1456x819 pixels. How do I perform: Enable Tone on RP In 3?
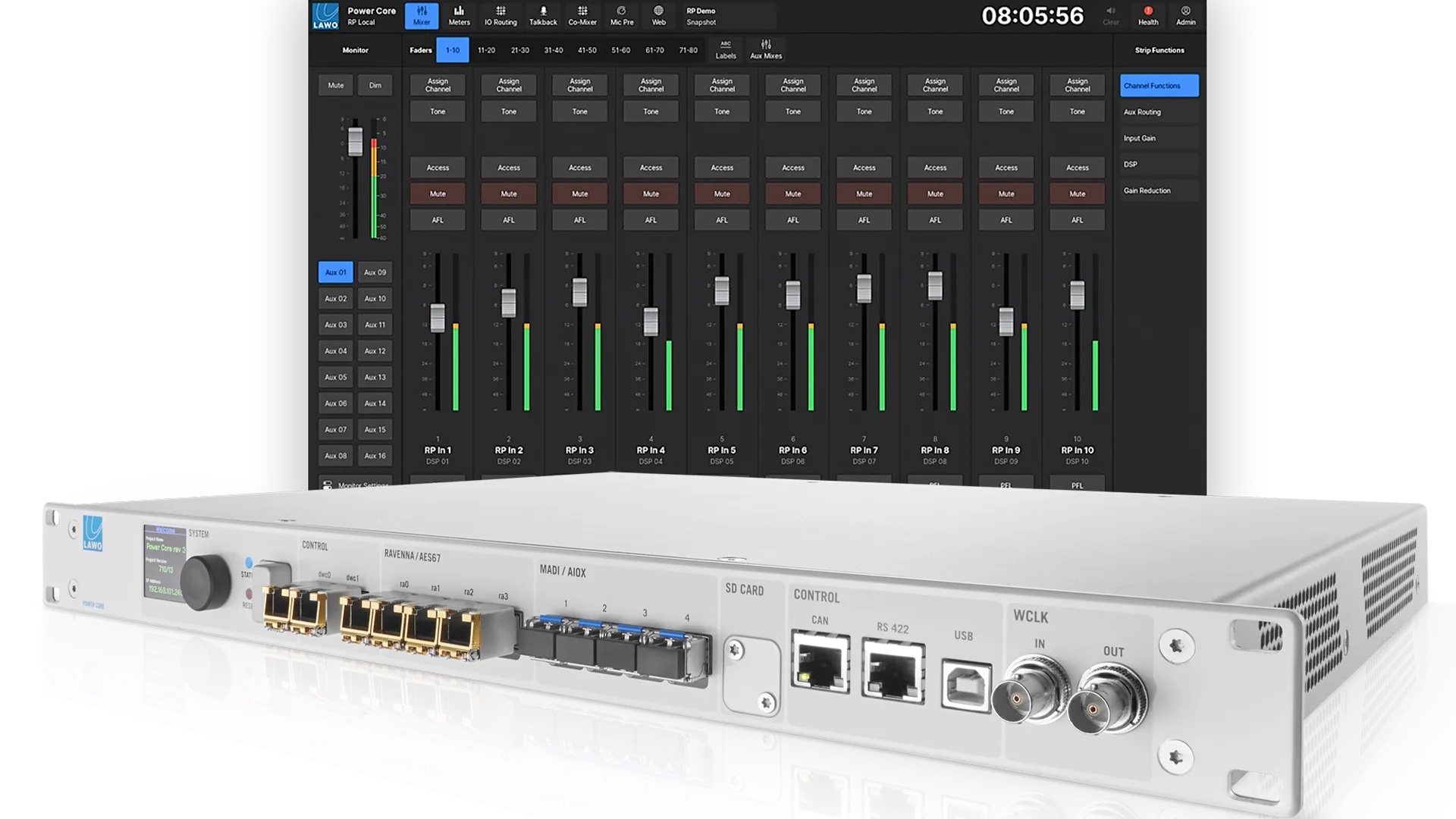point(580,111)
